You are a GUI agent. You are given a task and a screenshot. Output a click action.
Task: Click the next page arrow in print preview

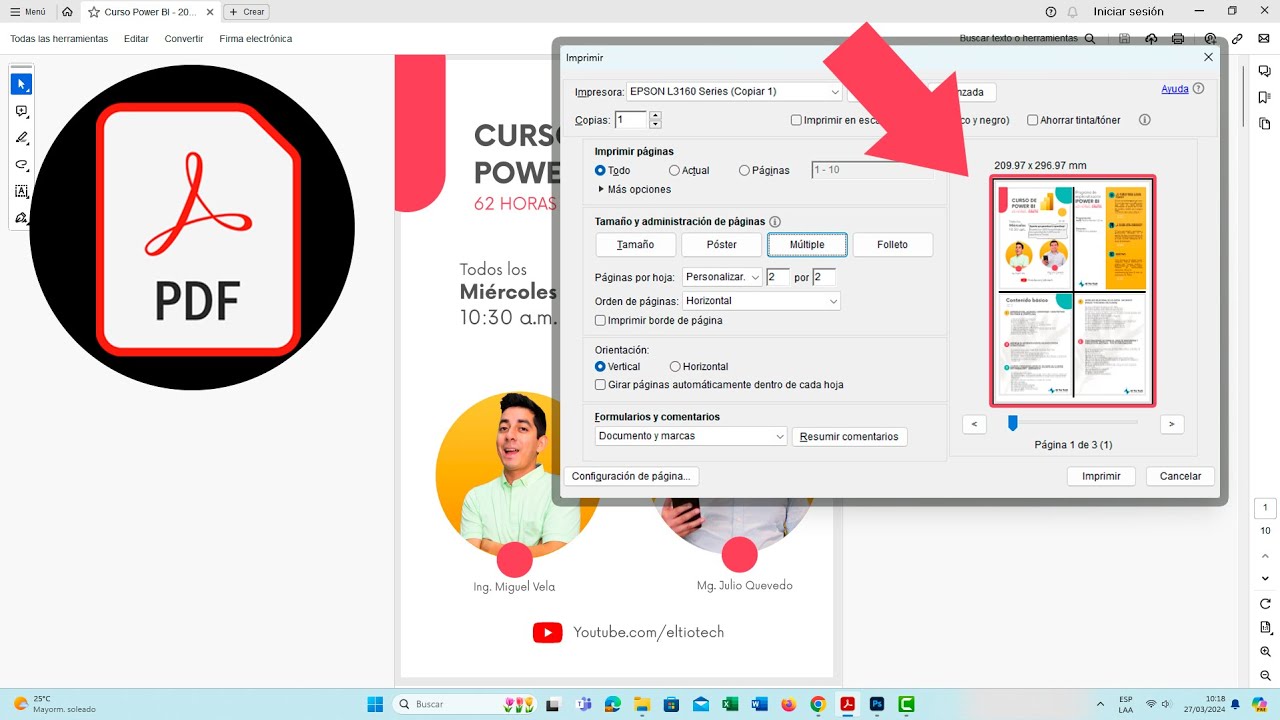1171,424
